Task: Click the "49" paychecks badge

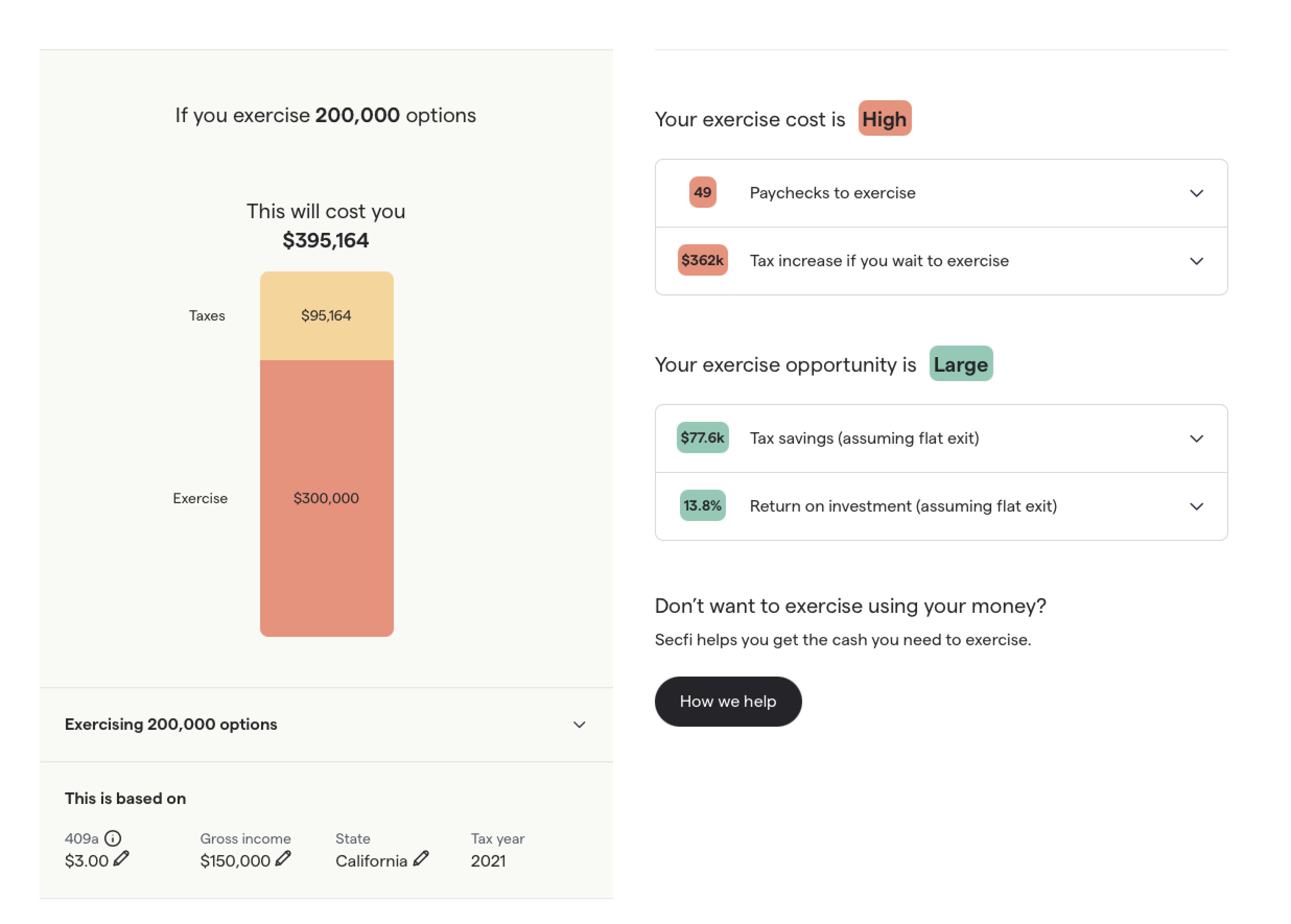Action: pyautogui.click(x=702, y=193)
